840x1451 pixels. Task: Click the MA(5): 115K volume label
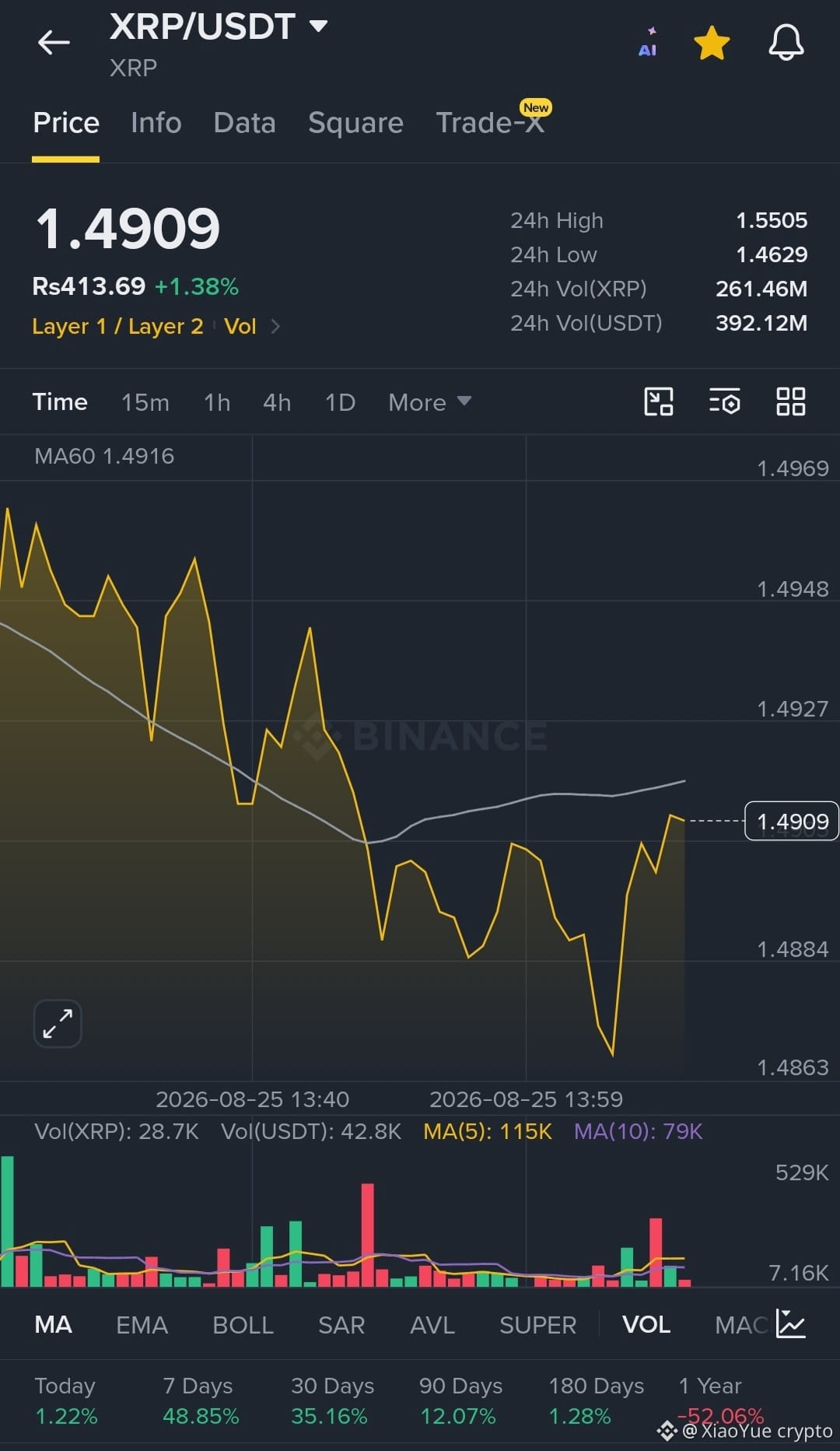(x=488, y=1131)
